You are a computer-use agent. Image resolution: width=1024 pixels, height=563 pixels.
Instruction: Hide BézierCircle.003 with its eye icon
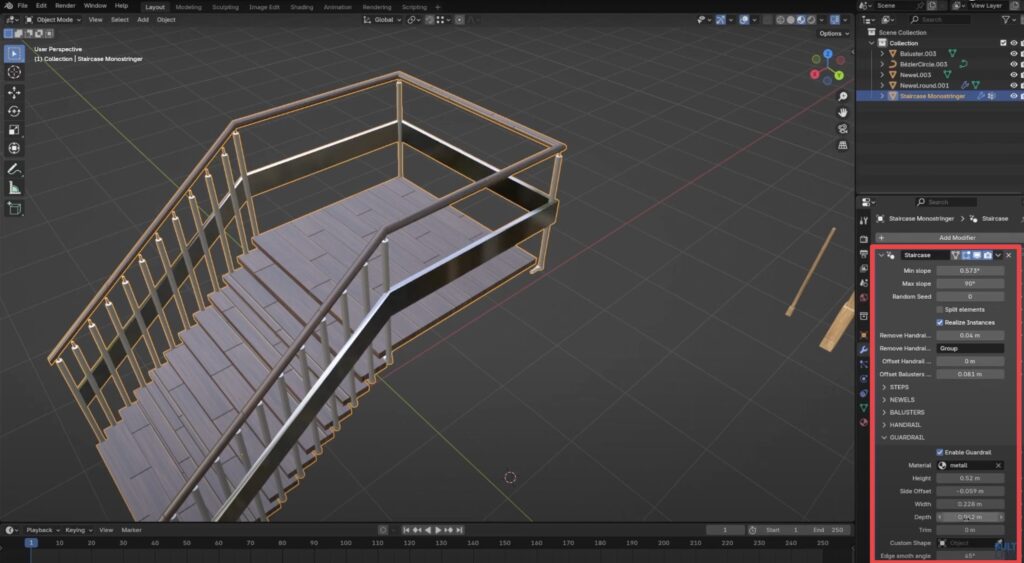(1014, 64)
